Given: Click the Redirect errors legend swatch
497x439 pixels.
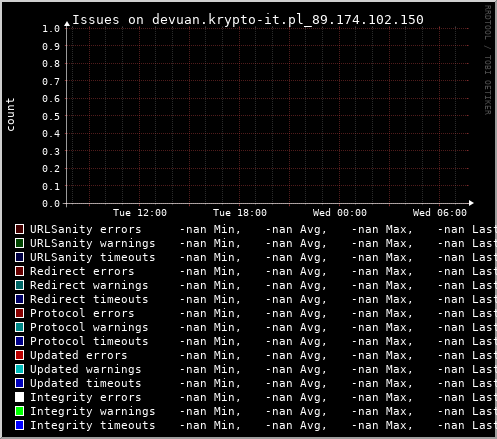Looking at the screenshot, I should (x=19, y=271).
